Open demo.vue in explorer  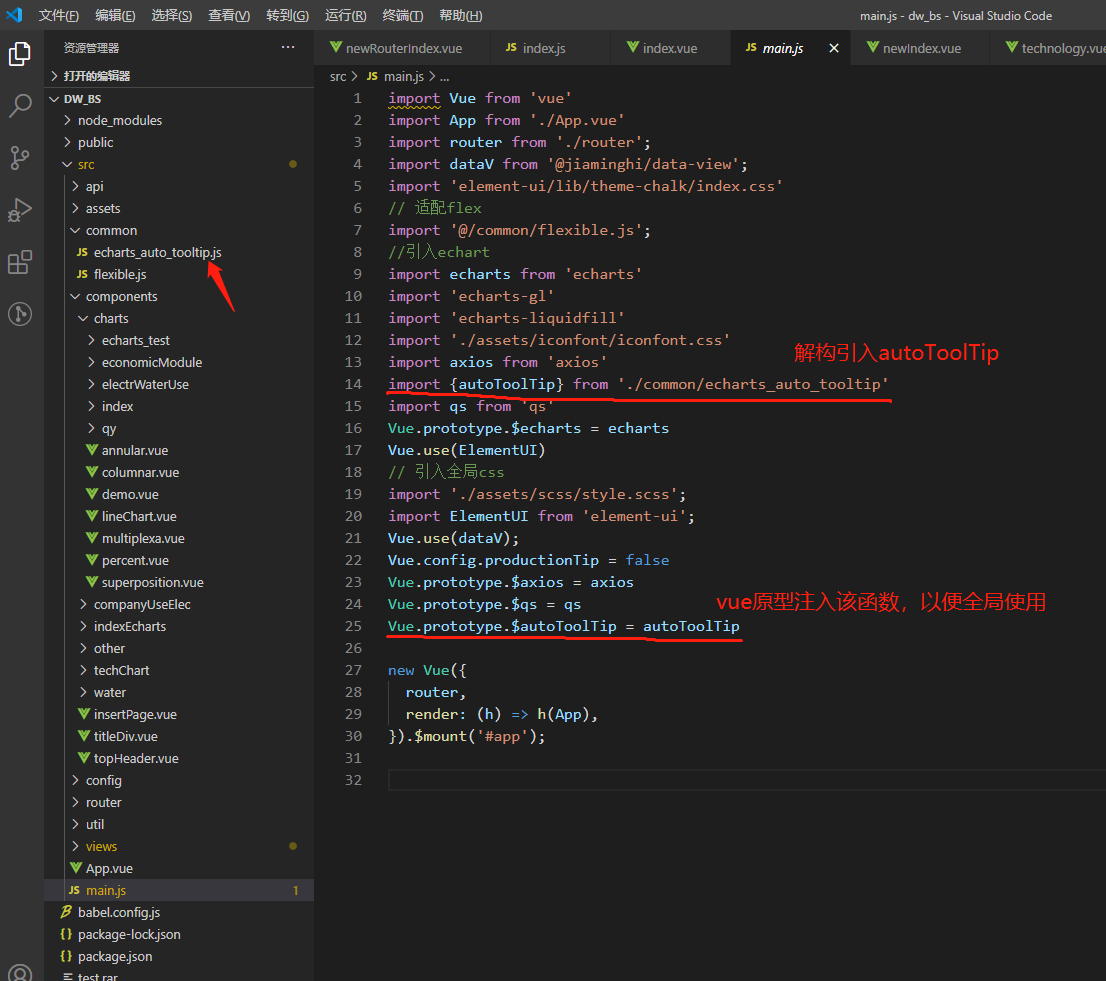click(x=179, y=494)
